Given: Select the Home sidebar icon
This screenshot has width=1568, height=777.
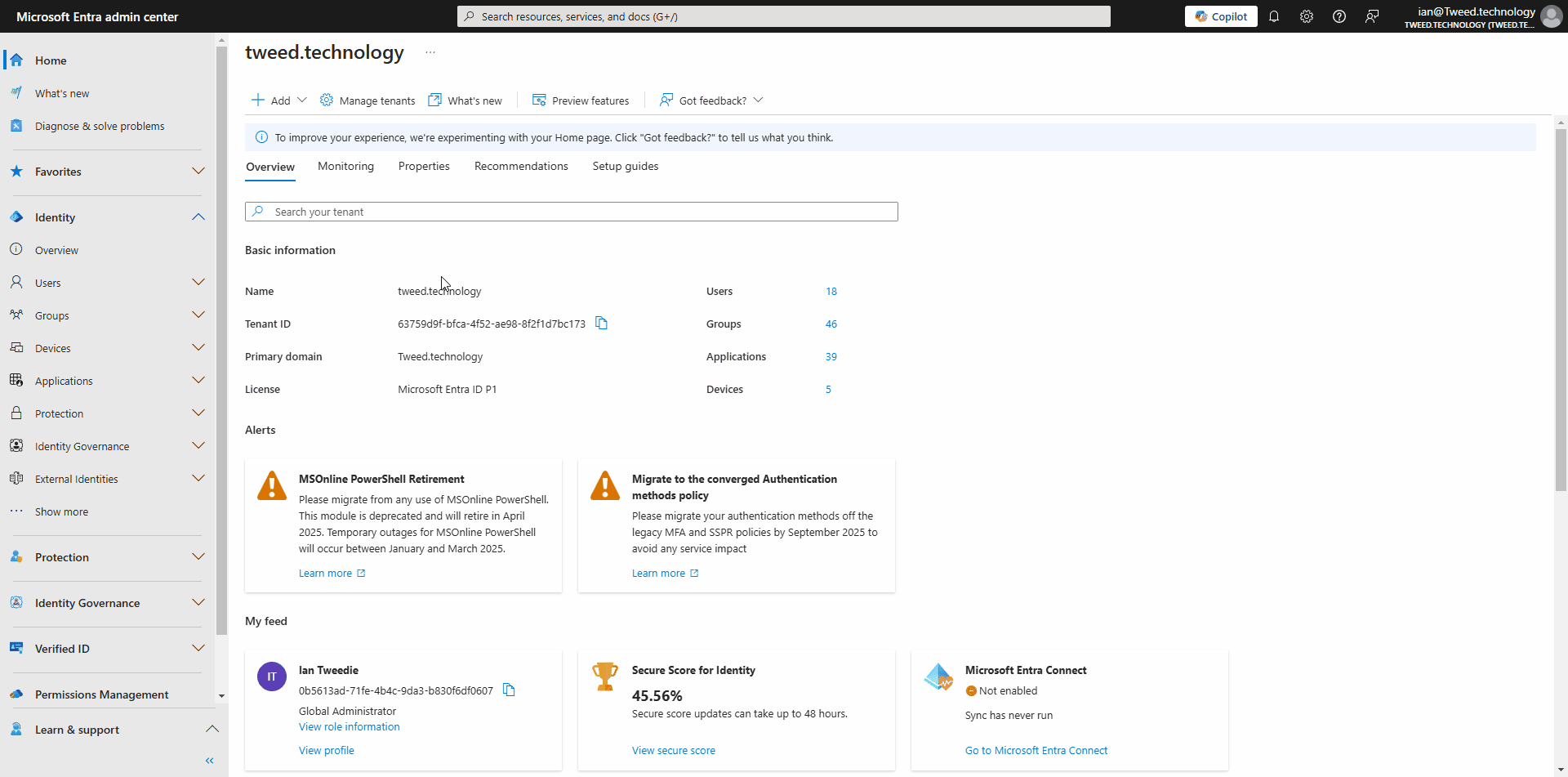Looking at the screenshot, I should 16,60.
